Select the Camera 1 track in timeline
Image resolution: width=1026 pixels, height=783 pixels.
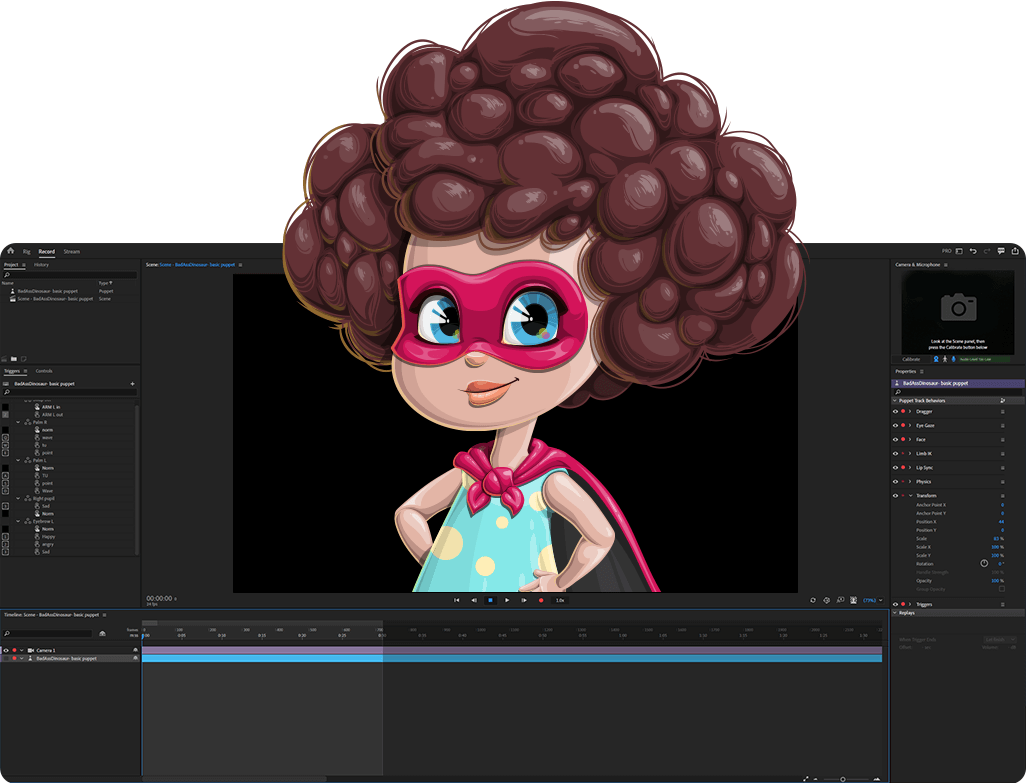coord(47,650)
